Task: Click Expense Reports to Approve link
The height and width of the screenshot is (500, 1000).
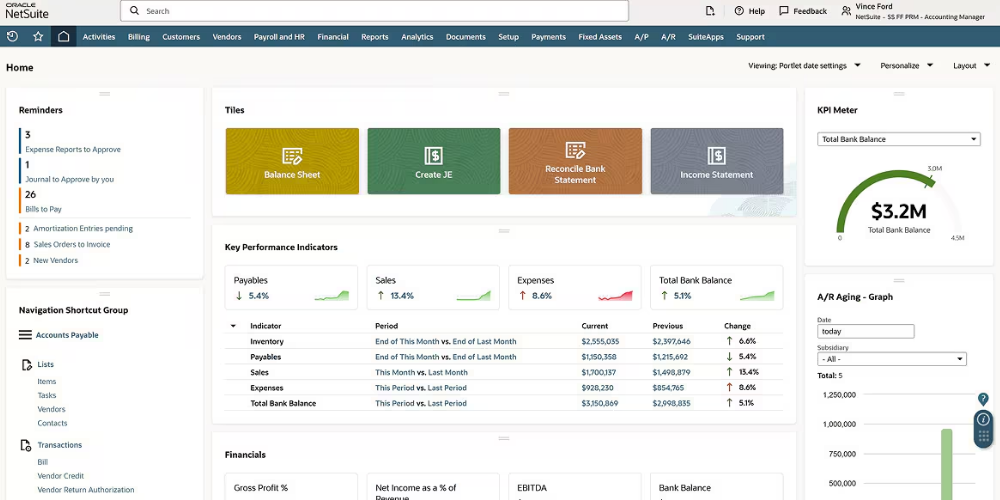Action: coord(73,149)
